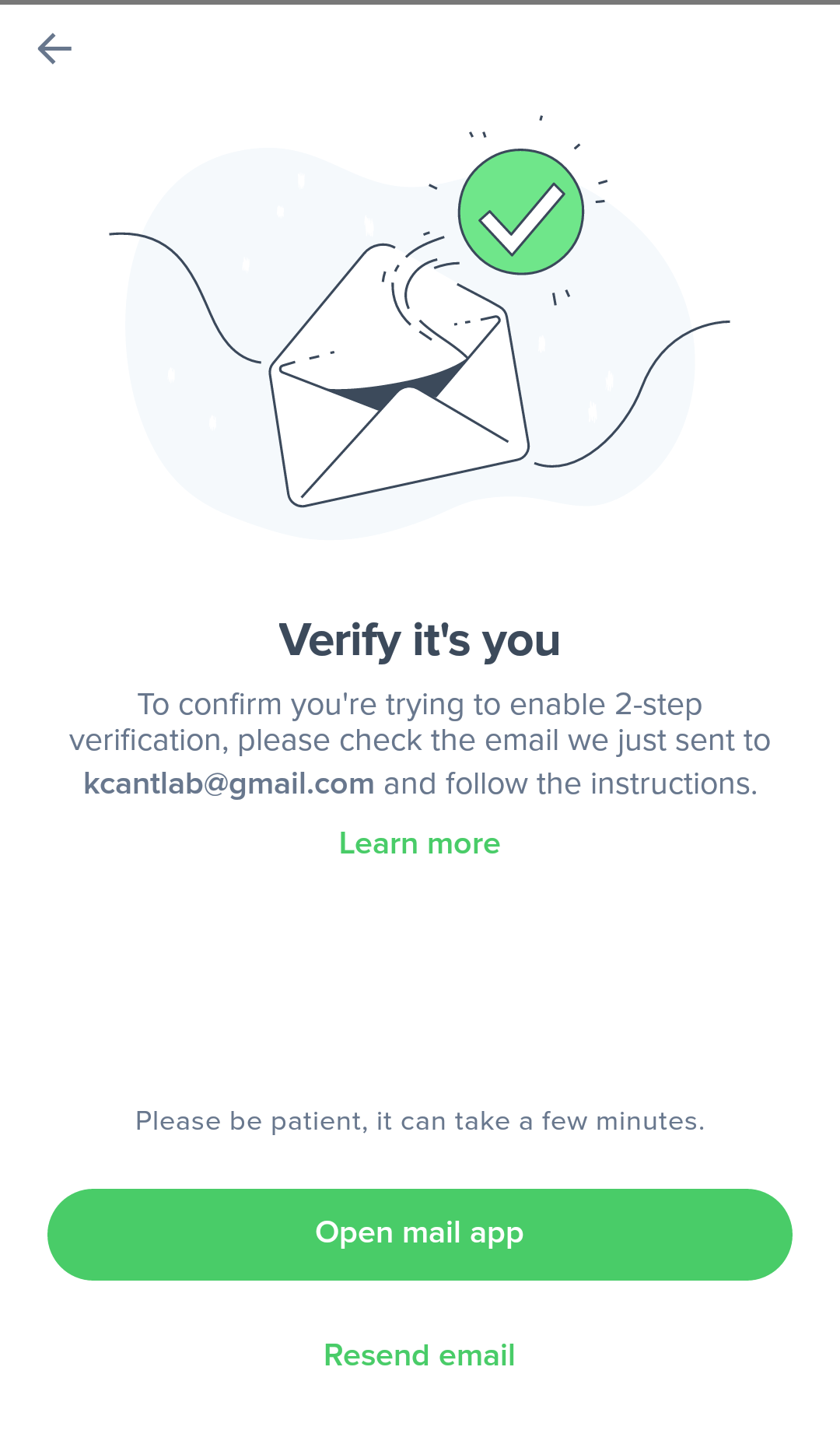Tap the To confirm you're trying text line
Image resolution: width=840 pixels, height=1451 pixels.
(420, 704)
